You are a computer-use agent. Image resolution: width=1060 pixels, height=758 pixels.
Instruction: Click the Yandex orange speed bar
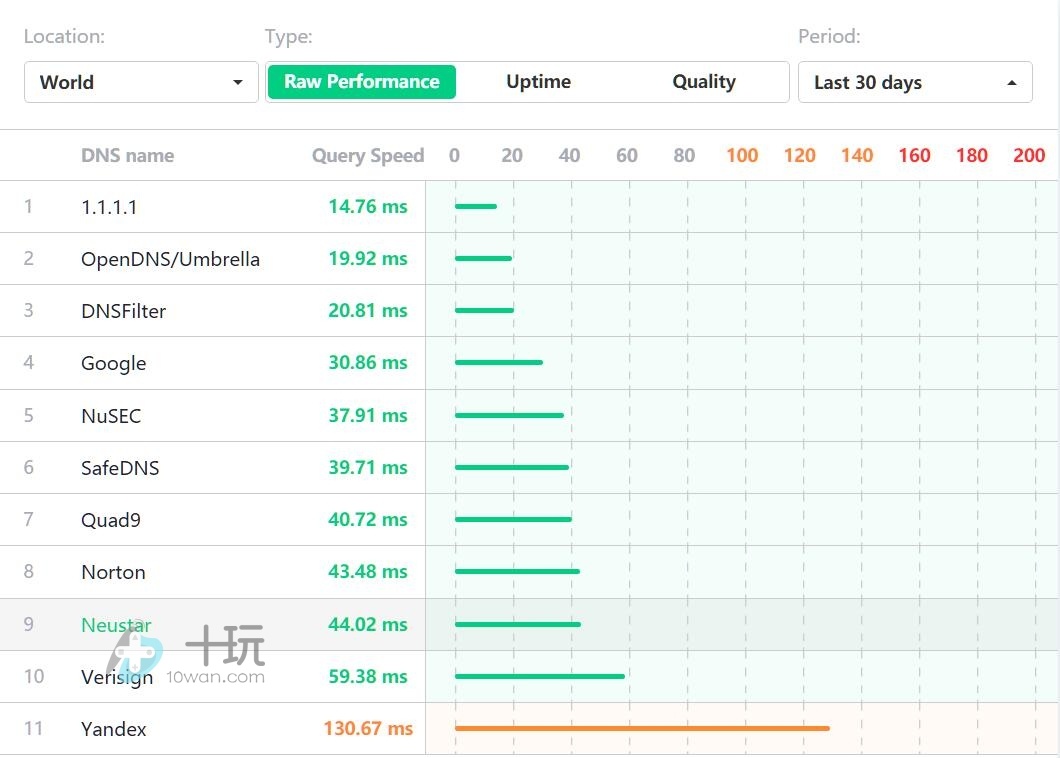(x=641, y=728)
